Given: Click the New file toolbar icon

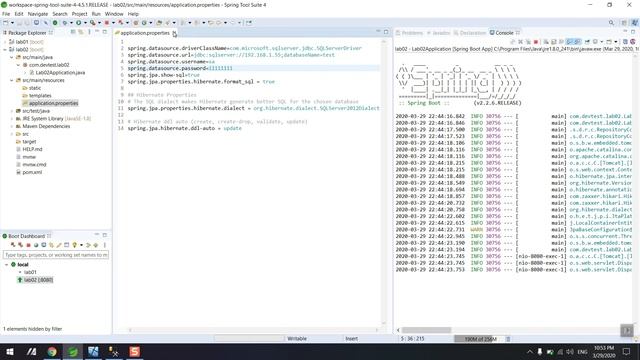Looking at the screenshot, I should pyautogui.click(x=6, y=23).
